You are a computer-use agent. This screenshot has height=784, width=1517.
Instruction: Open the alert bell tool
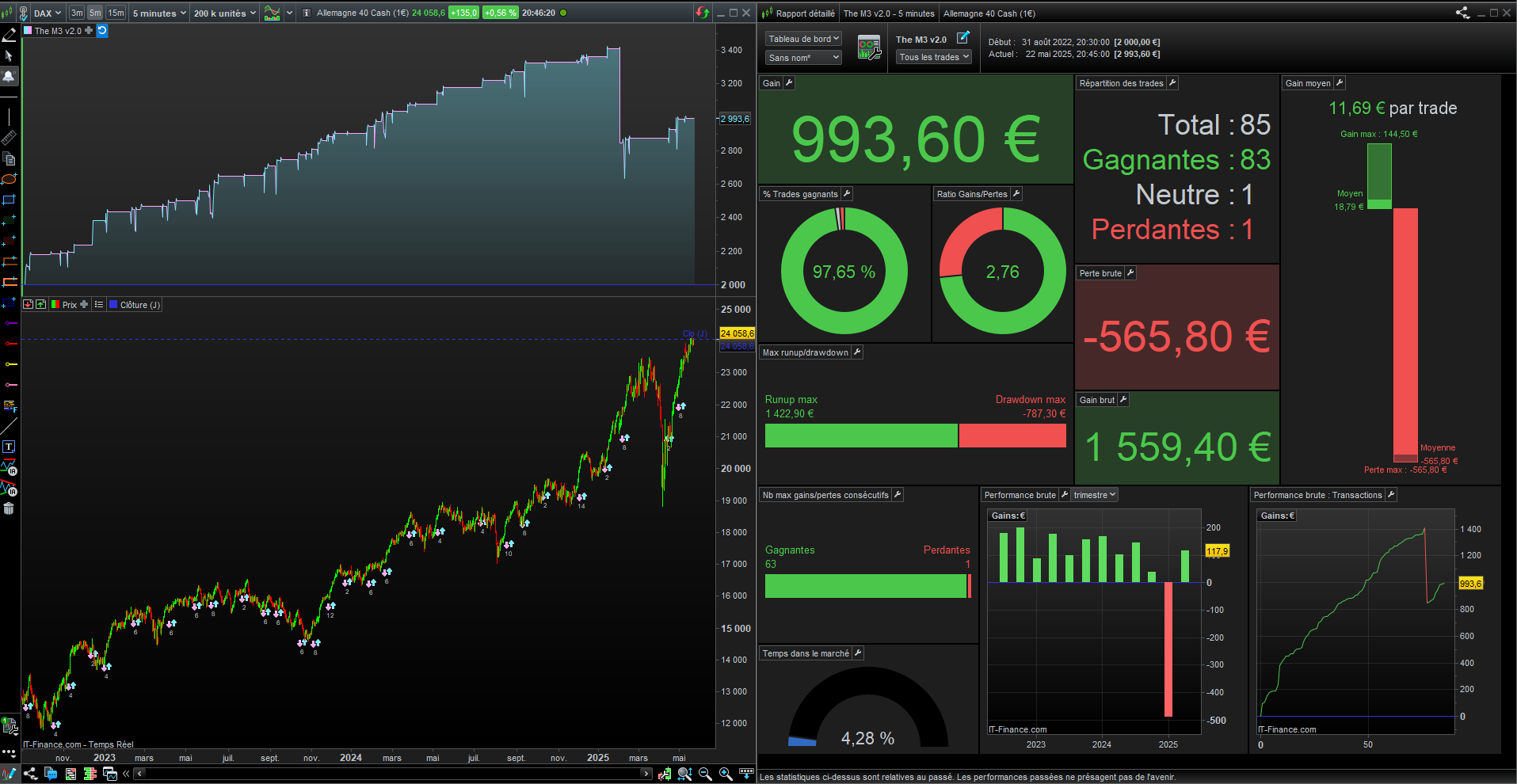pos(9,76)
